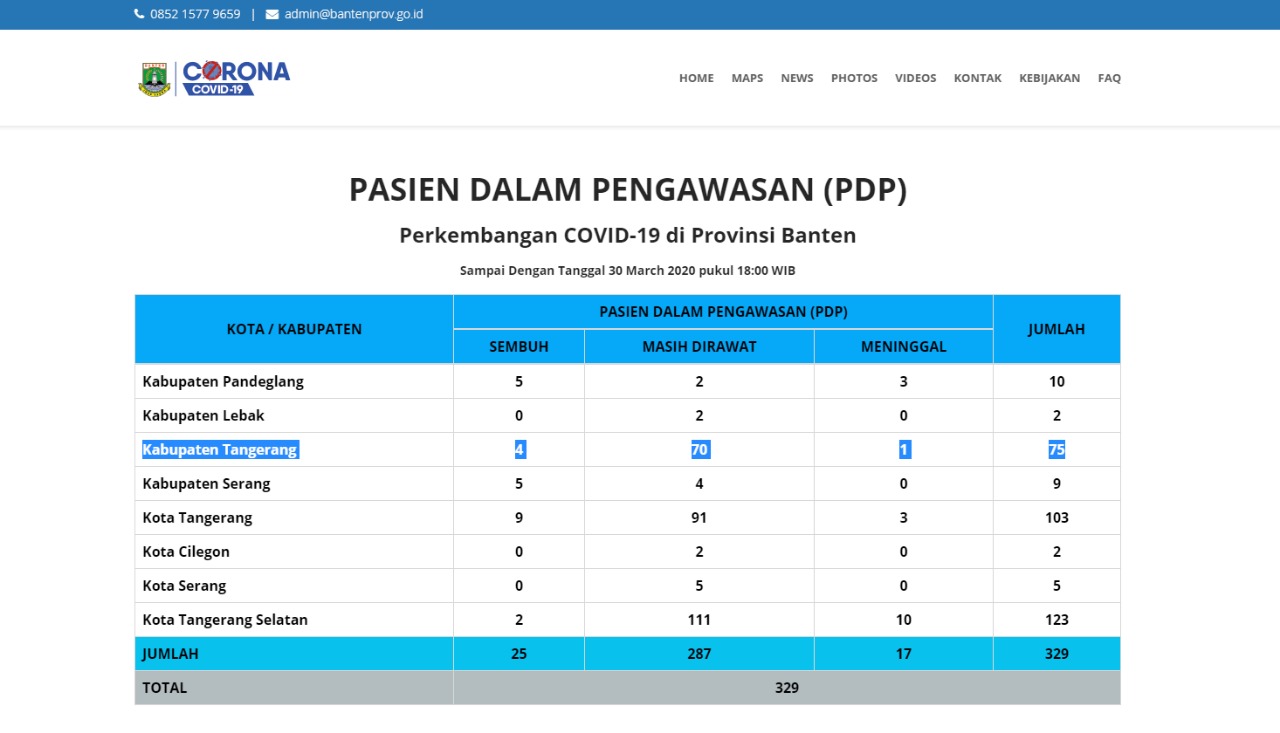Click the envelope email icon
The image size is (1280, 733).
click(x=272, y=14)
